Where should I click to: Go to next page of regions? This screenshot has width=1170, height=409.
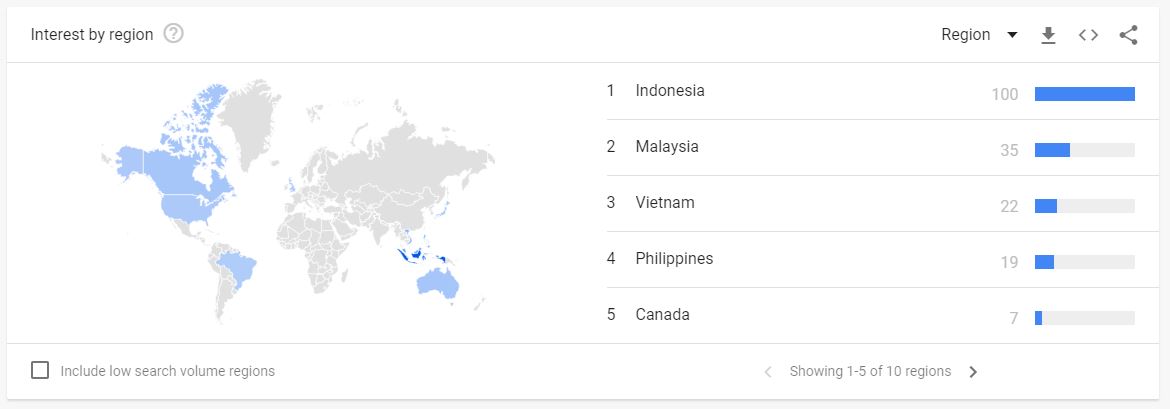(x=973, y=372)
